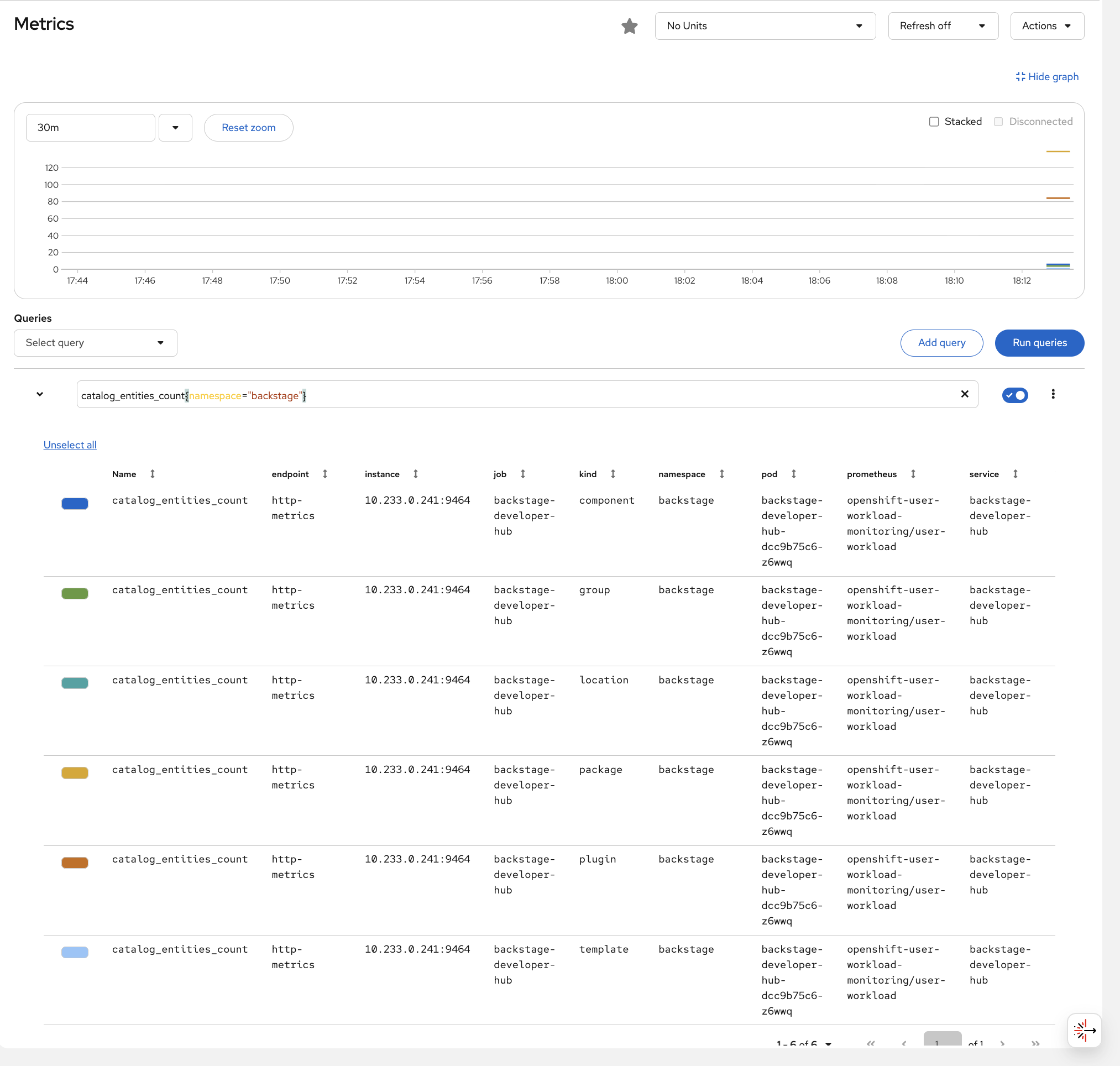Sort by endpoint column
1120x1066 pixels.
[325, 474]
